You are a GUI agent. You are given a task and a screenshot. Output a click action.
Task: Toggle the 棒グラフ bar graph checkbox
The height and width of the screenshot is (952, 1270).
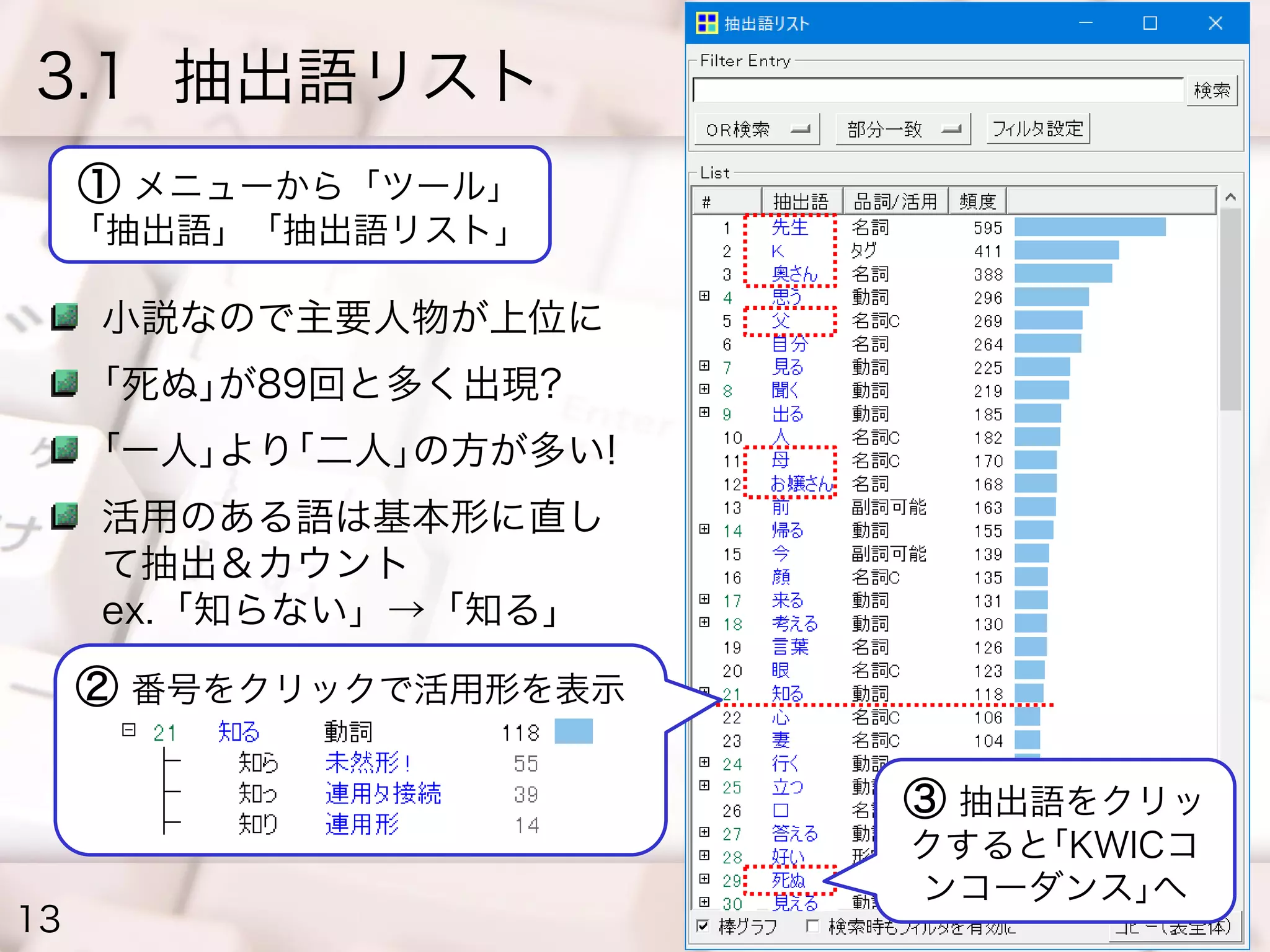703,926
